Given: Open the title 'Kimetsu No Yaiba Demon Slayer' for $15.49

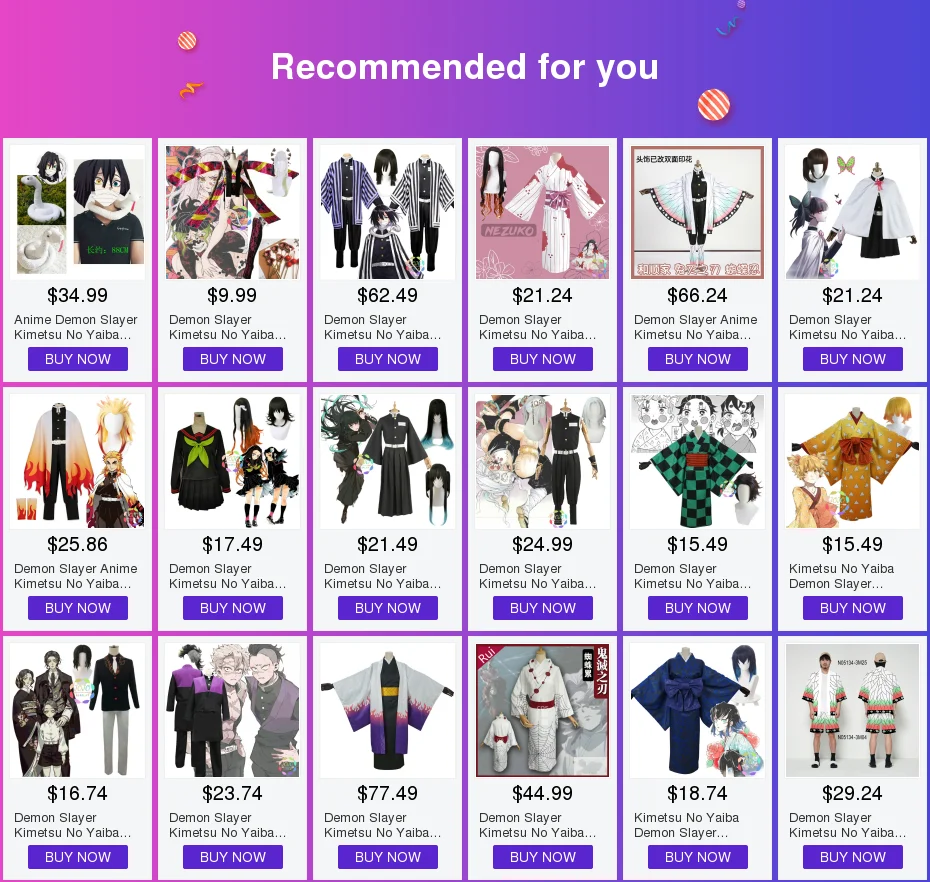Looking at the screenshot, I should pyautogui.click(x=842, y=576).
